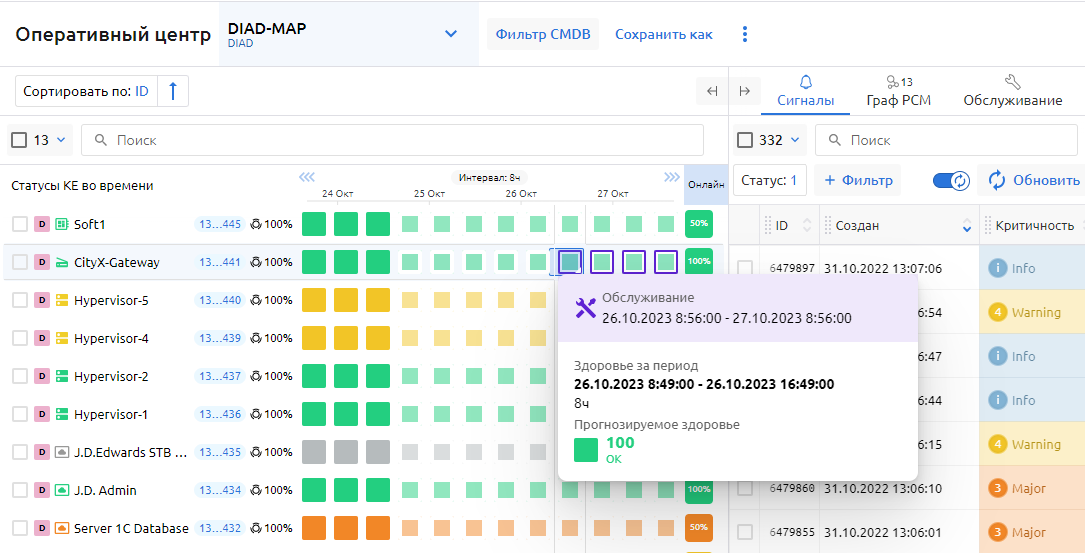Click the Фильтр CMDB button
1085x553 pixels.
(543, 34)
